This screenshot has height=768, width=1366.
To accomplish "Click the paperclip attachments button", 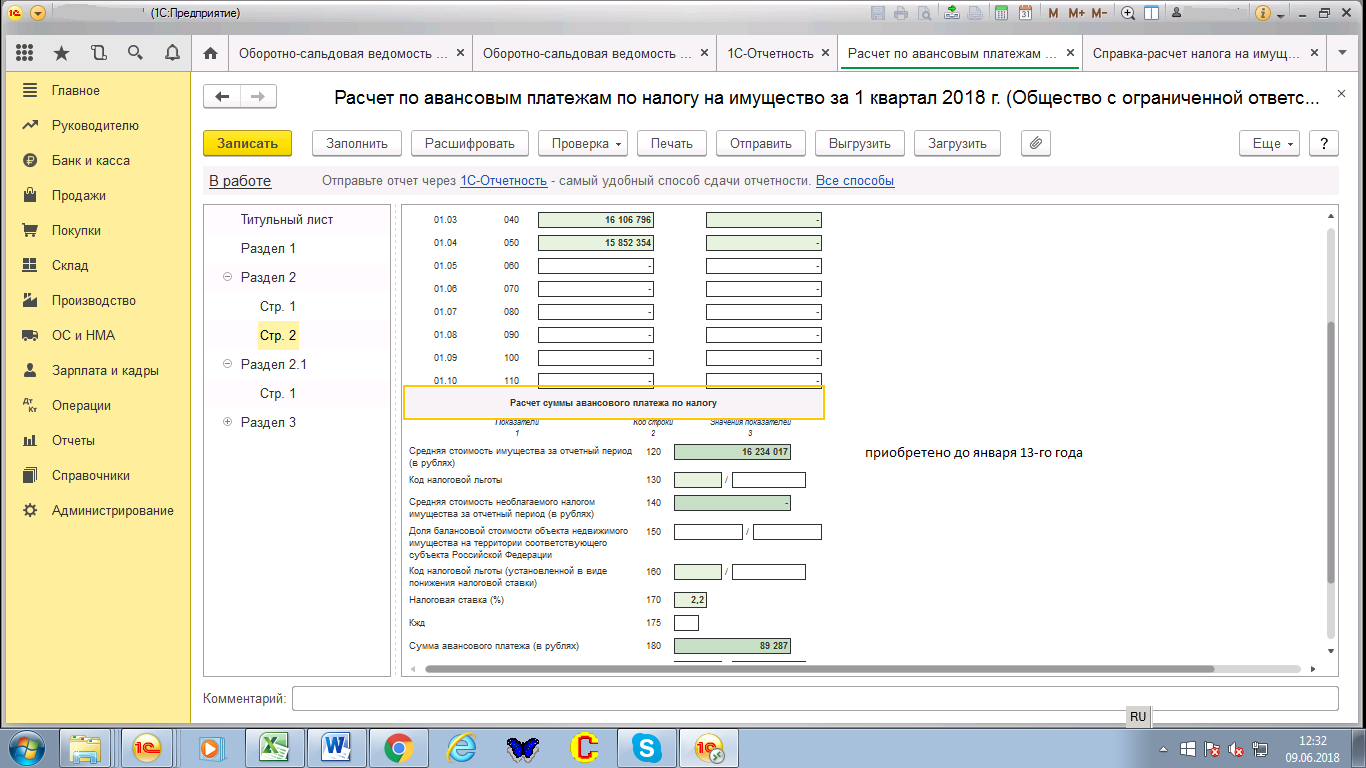I will pos(1036,143).
